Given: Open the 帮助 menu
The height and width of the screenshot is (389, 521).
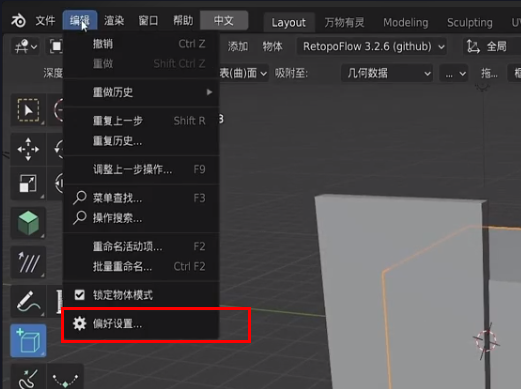Looking at the screenshot, I should coord(183,21).
